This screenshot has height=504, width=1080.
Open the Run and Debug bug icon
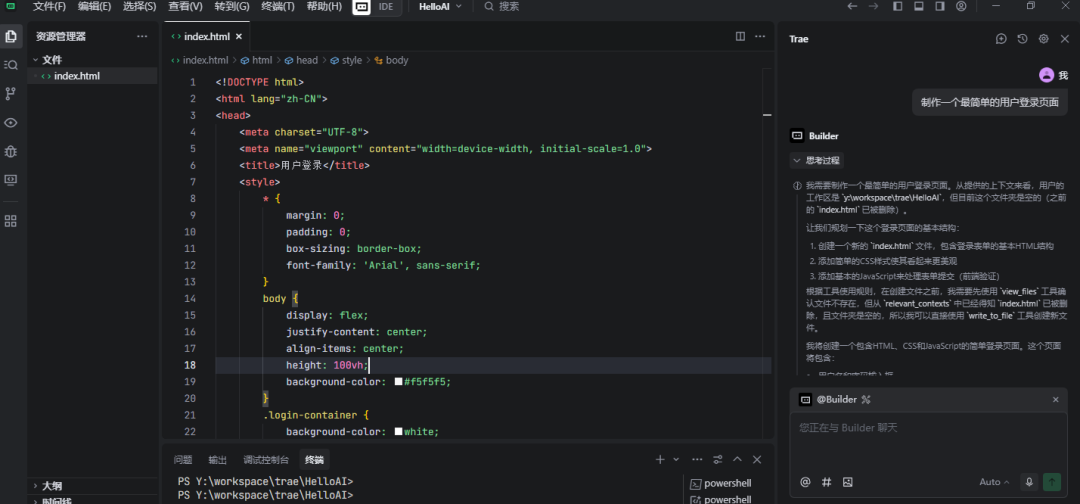[x=10, y=151]
